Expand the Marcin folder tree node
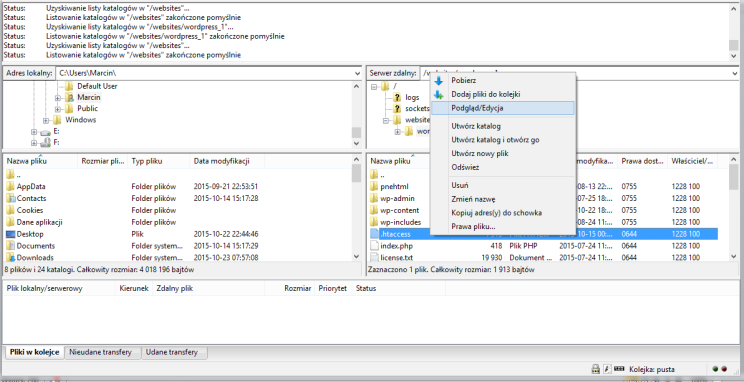744x382 pixels. click(x=58, y=98)
